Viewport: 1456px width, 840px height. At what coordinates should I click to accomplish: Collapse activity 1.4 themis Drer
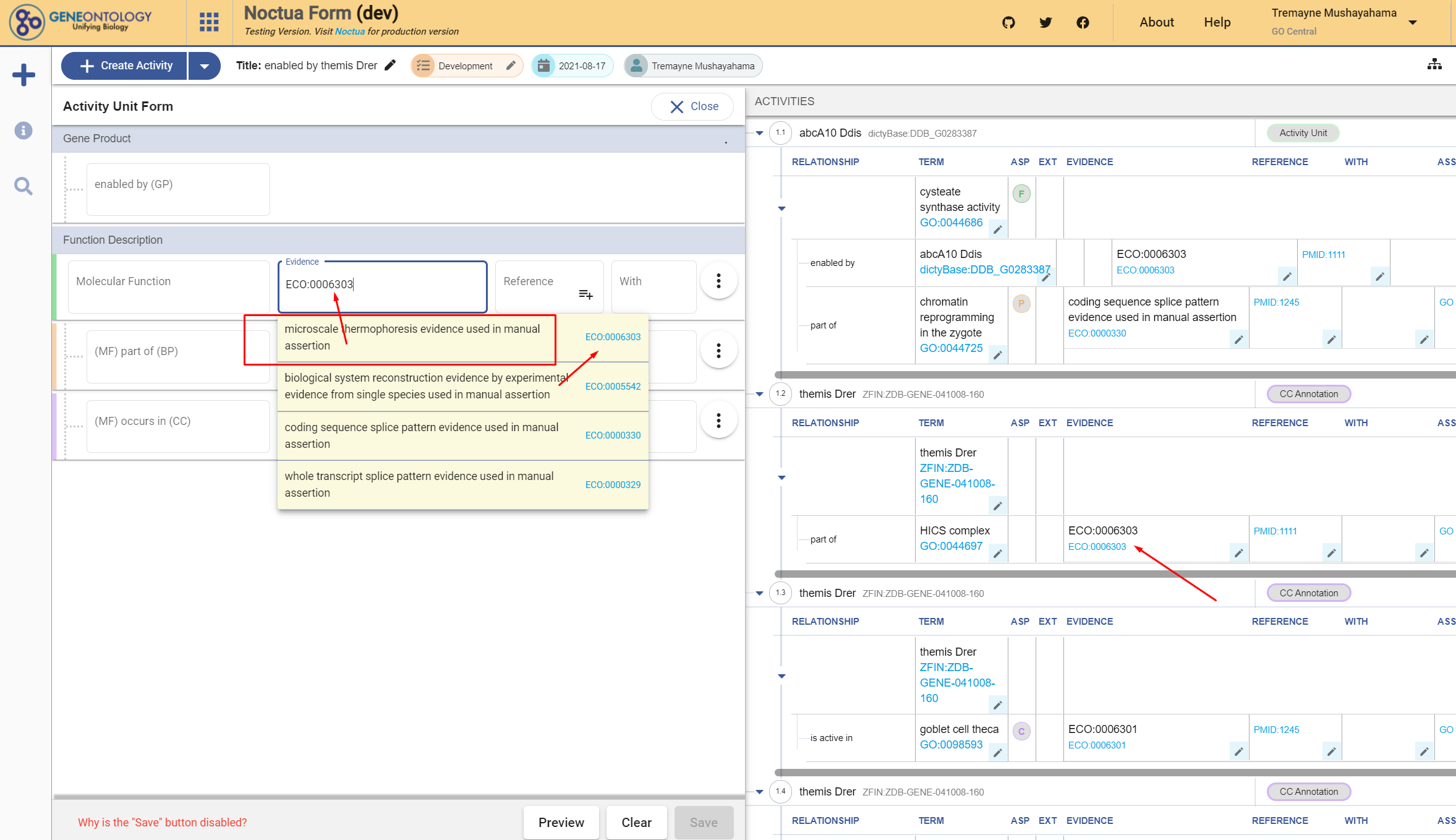759,792
